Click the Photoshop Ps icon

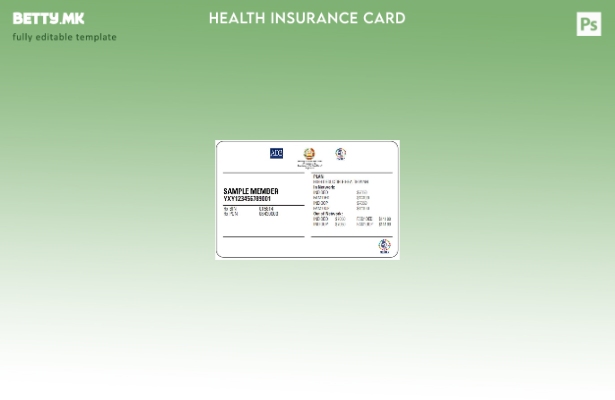[589, 24]
